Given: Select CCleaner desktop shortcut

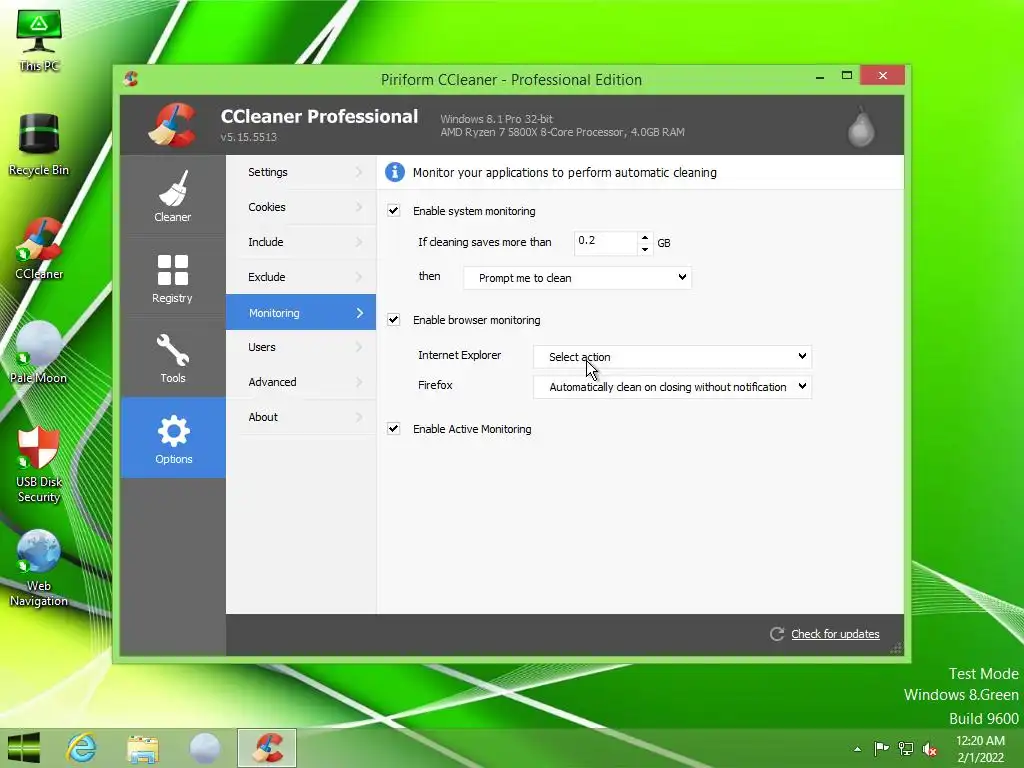Looking at the screenshot, I should pyautogui.click(x=39, y=249).
